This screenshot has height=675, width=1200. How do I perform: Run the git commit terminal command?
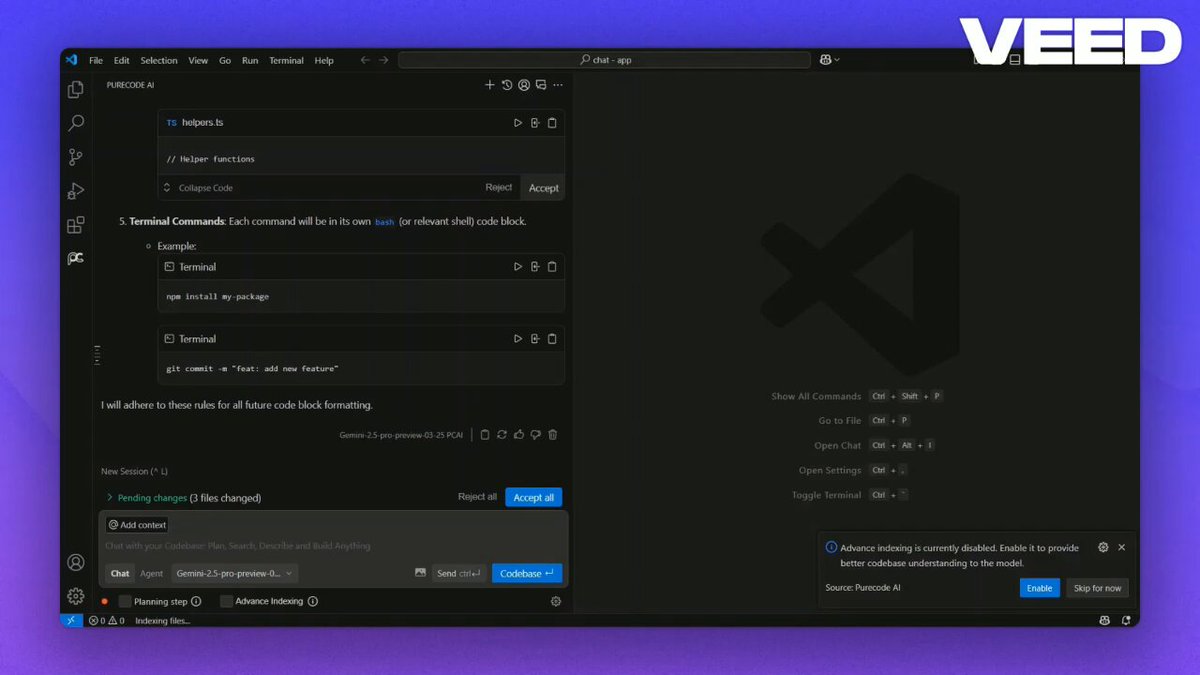tap(518, 339)
